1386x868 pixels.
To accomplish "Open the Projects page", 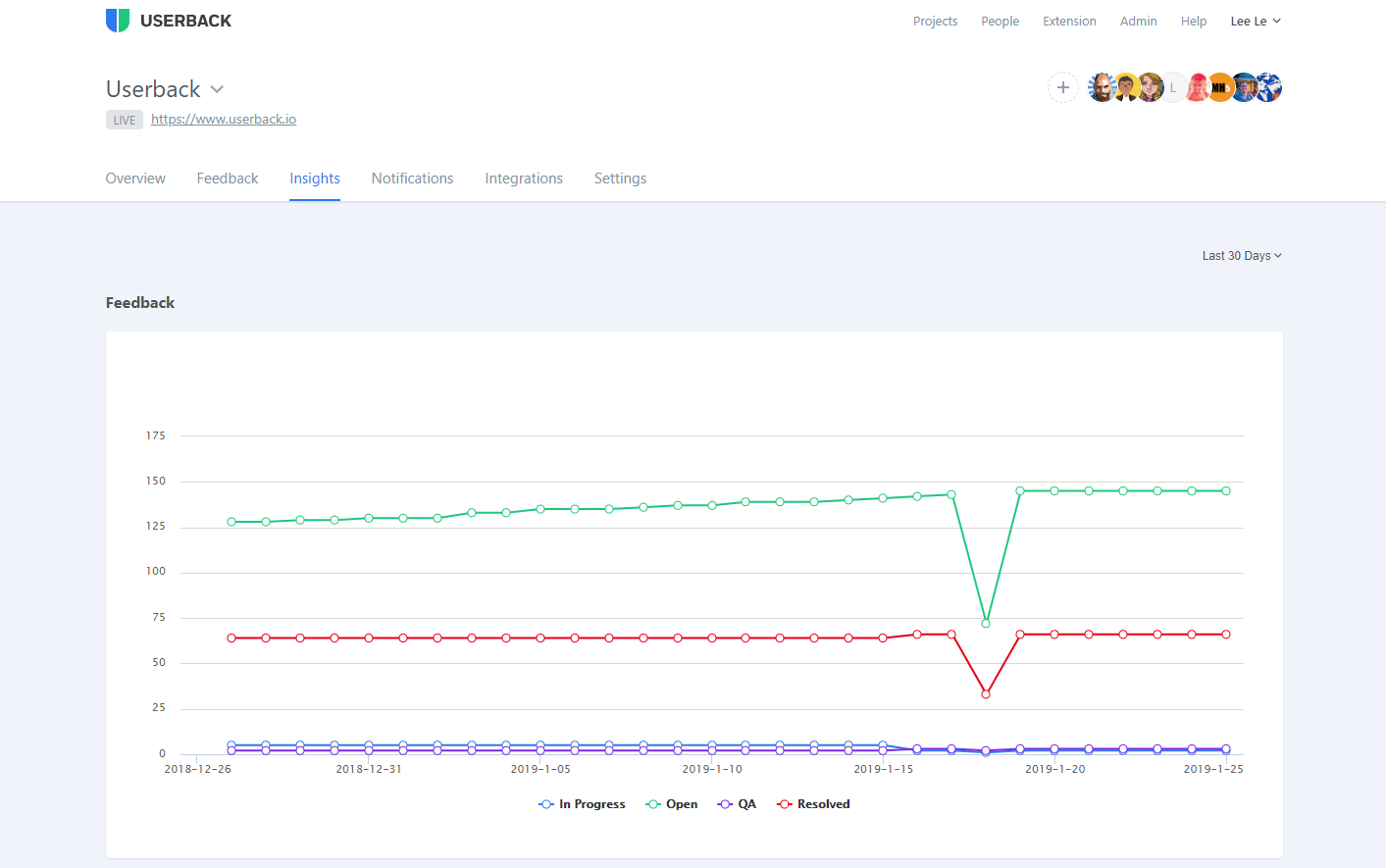I will tap(935, 21).
